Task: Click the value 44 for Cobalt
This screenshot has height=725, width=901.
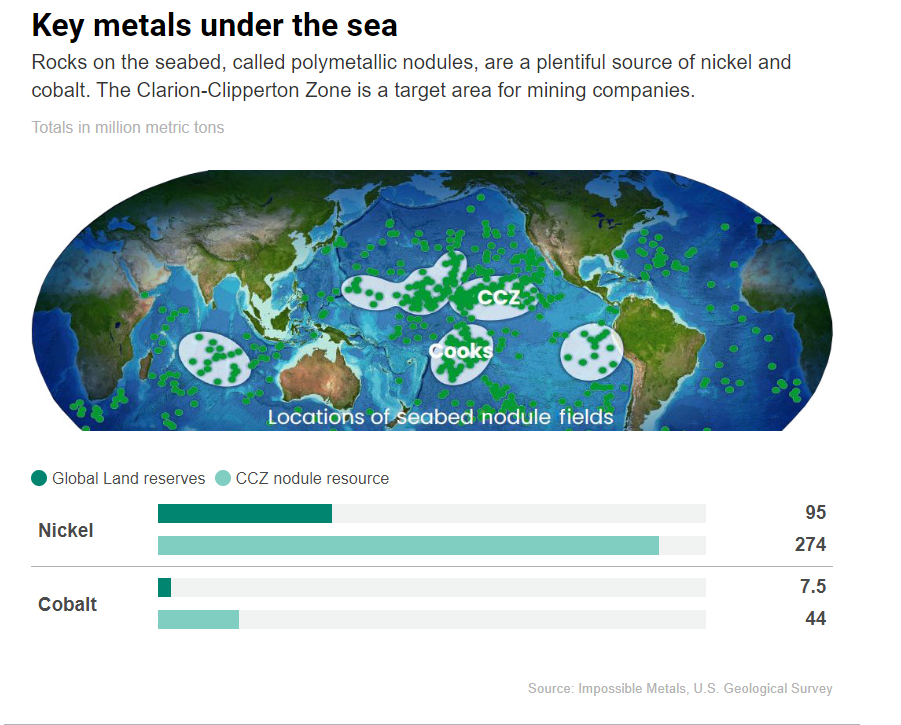Action: pyautogui.click(x=815, y=619)
